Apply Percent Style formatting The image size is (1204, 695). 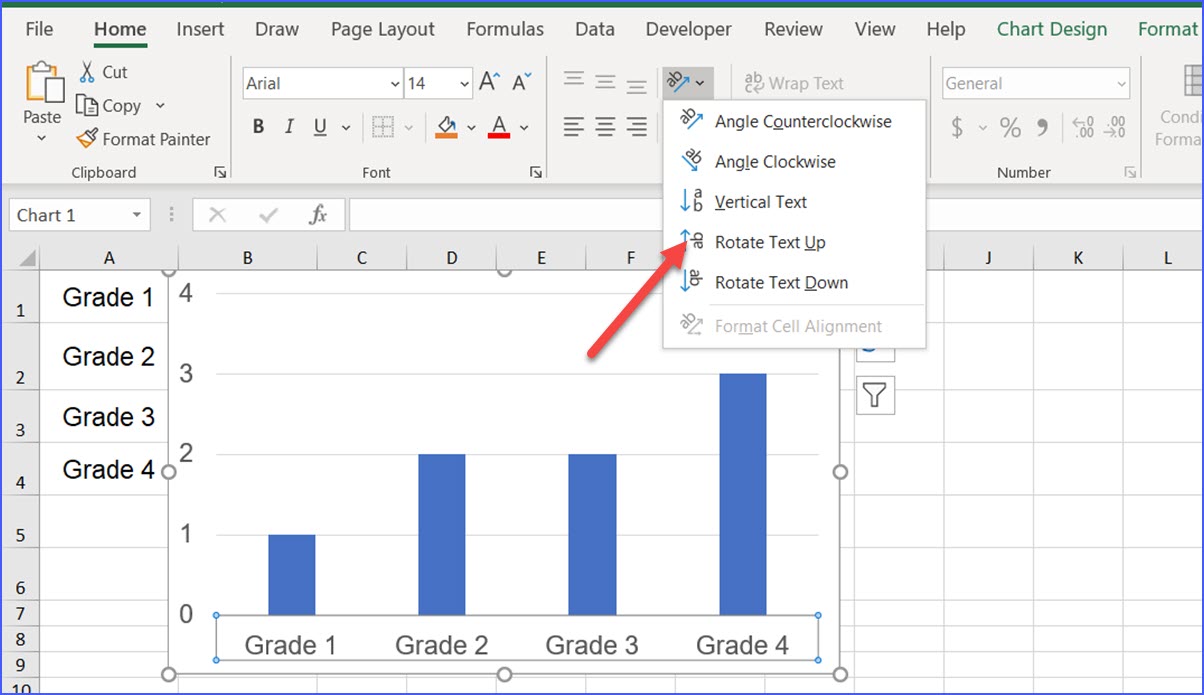click(x=1010, y=128)
